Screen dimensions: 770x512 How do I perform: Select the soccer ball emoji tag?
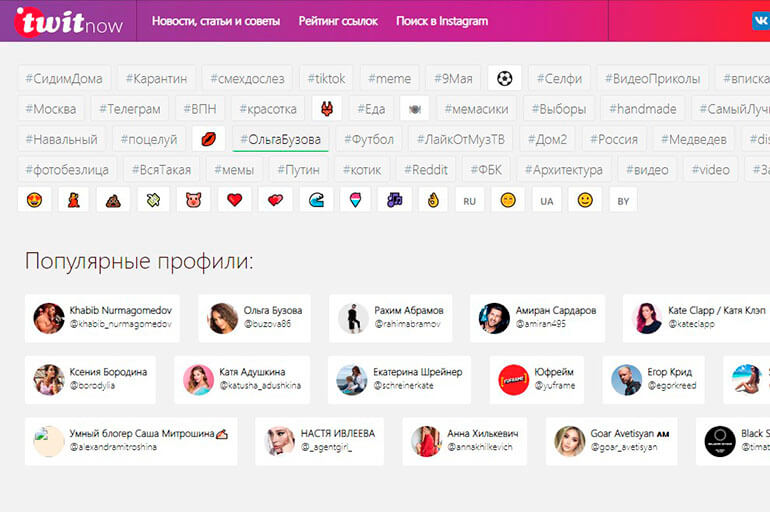tap(504, 78)
